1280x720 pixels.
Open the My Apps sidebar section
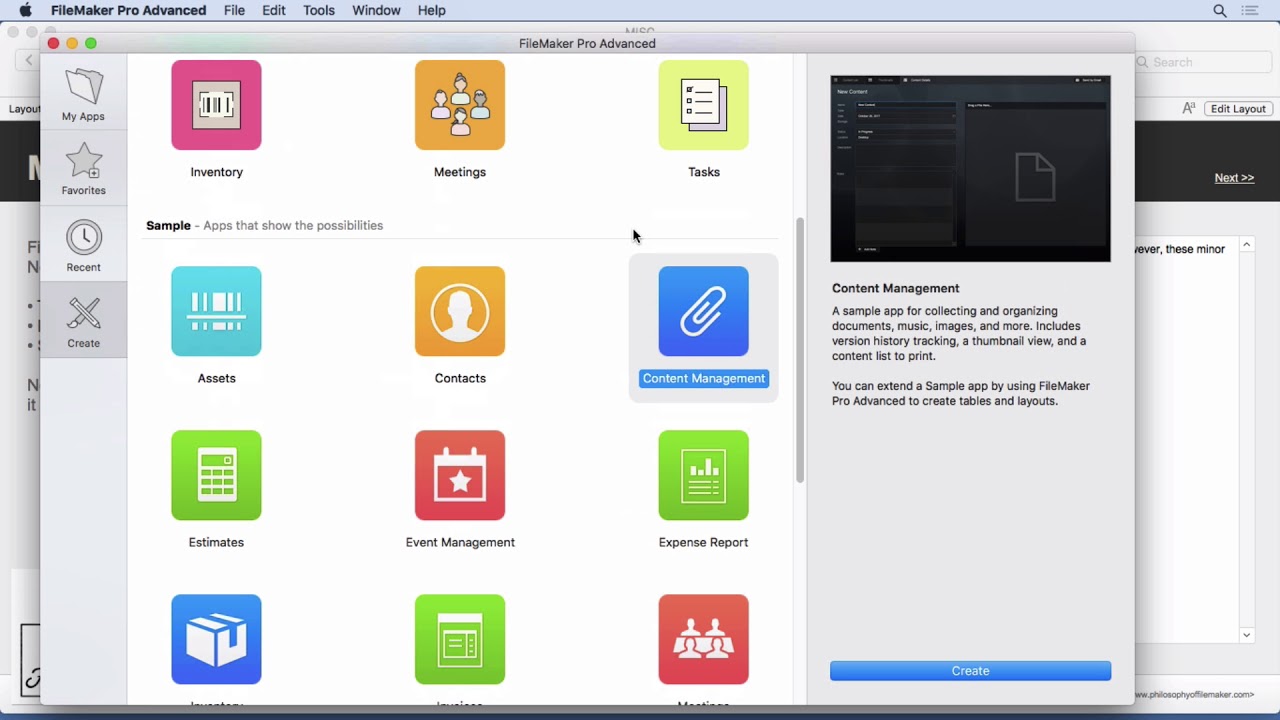(x=83, y=95)
